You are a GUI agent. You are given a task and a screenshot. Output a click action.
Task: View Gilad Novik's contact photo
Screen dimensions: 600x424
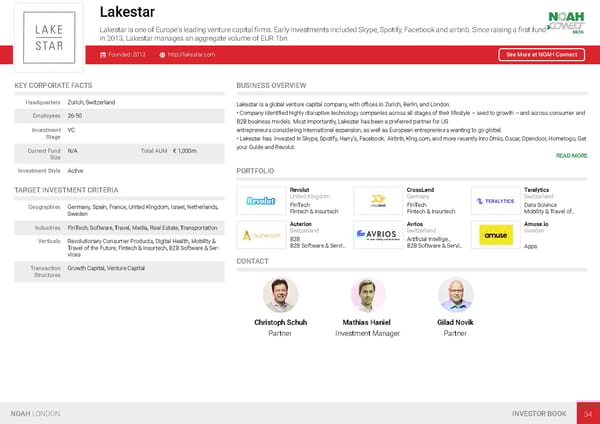coord(456,295)
